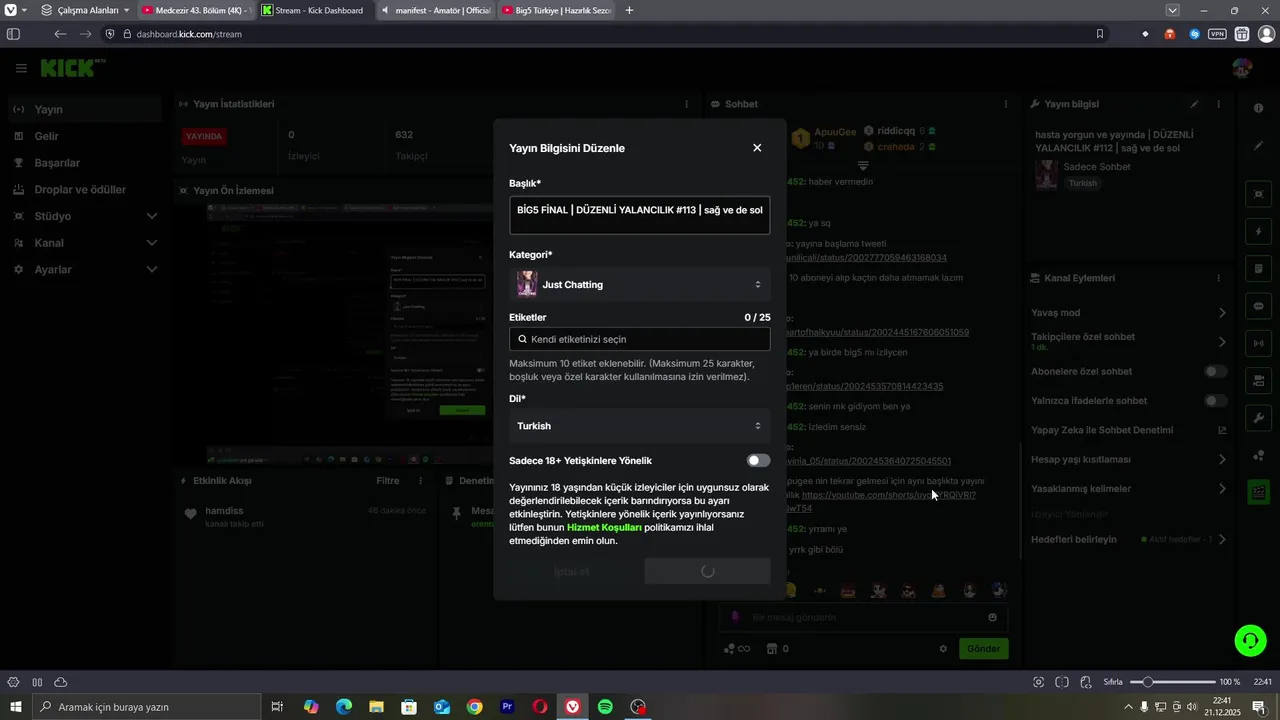The image size is (1280, 720).
Task: Click the pencil icon in right toolbar
Action: (x=1258, y=145)
